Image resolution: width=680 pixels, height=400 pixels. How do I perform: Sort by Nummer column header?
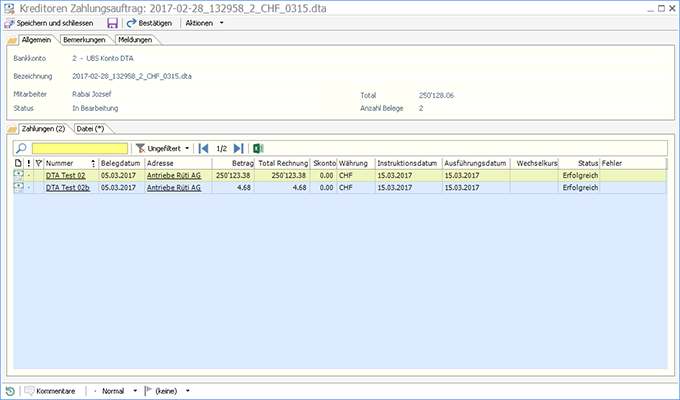71,164
